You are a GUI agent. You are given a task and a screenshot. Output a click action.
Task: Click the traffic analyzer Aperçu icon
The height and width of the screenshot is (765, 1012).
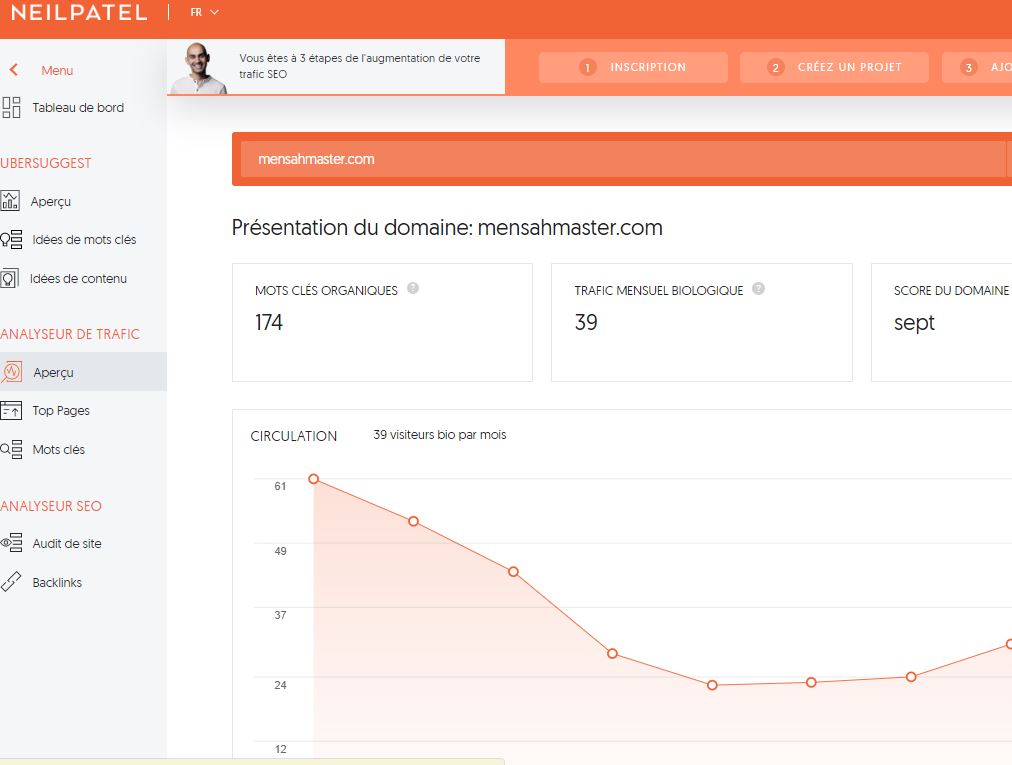point(12,372)
